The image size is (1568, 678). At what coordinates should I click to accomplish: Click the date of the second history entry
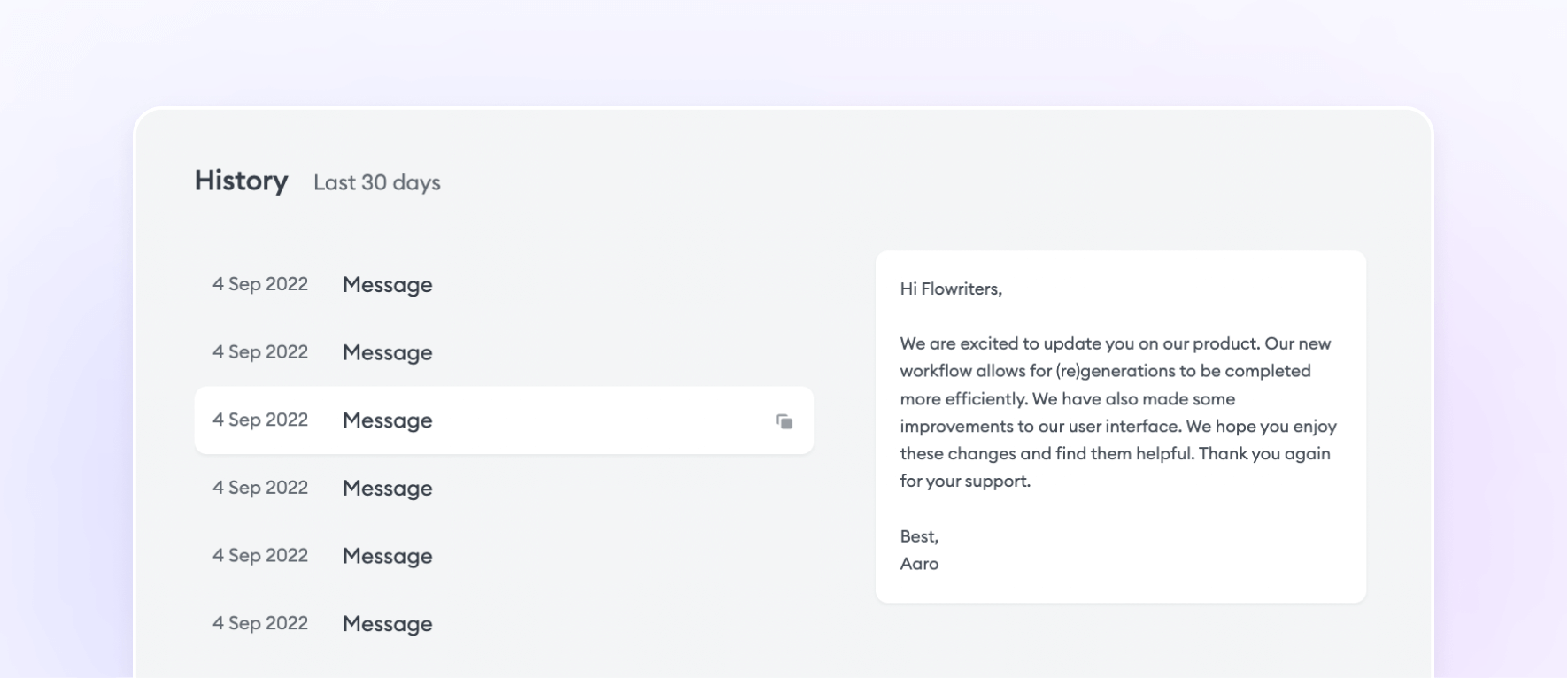click(260, 352)
